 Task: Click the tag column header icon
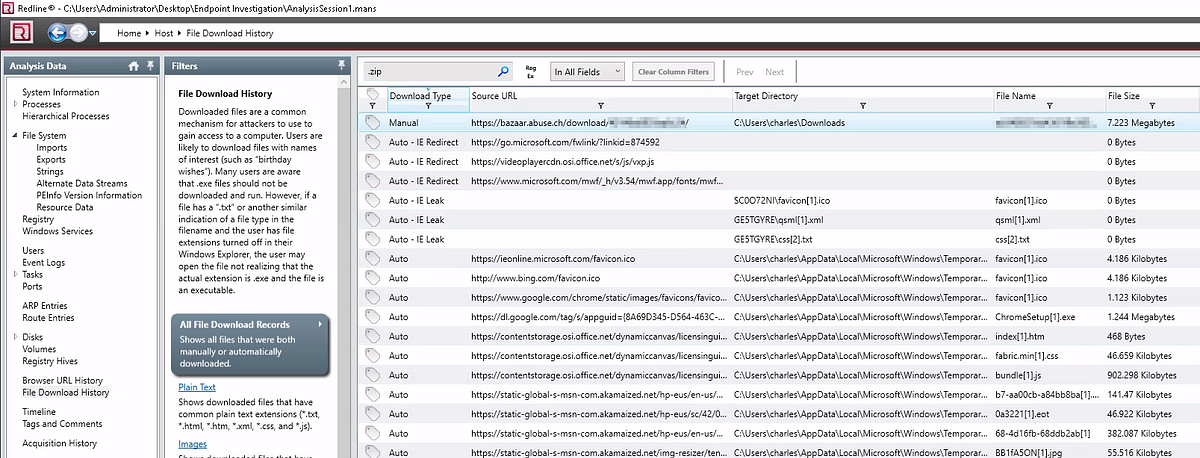[372, 94]
